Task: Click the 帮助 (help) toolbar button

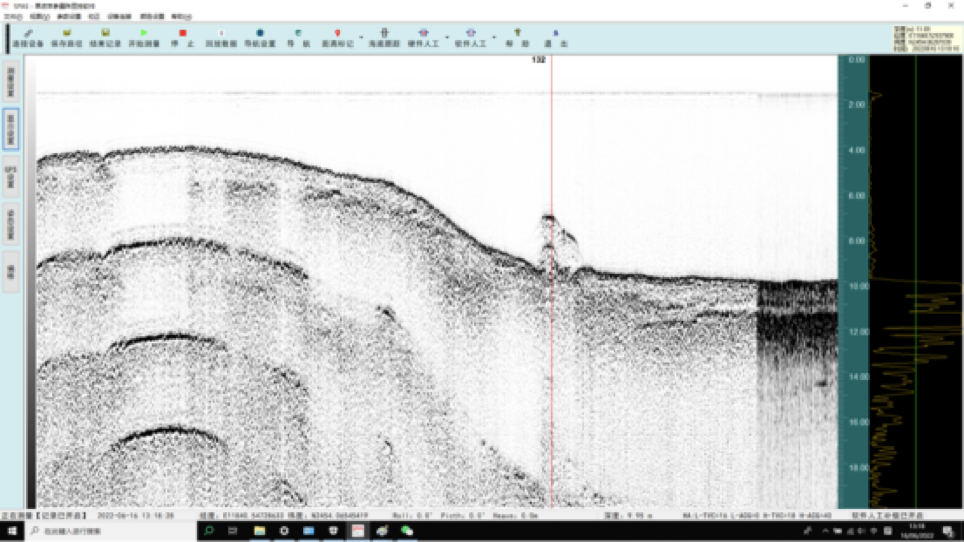Action: point(518,38)
